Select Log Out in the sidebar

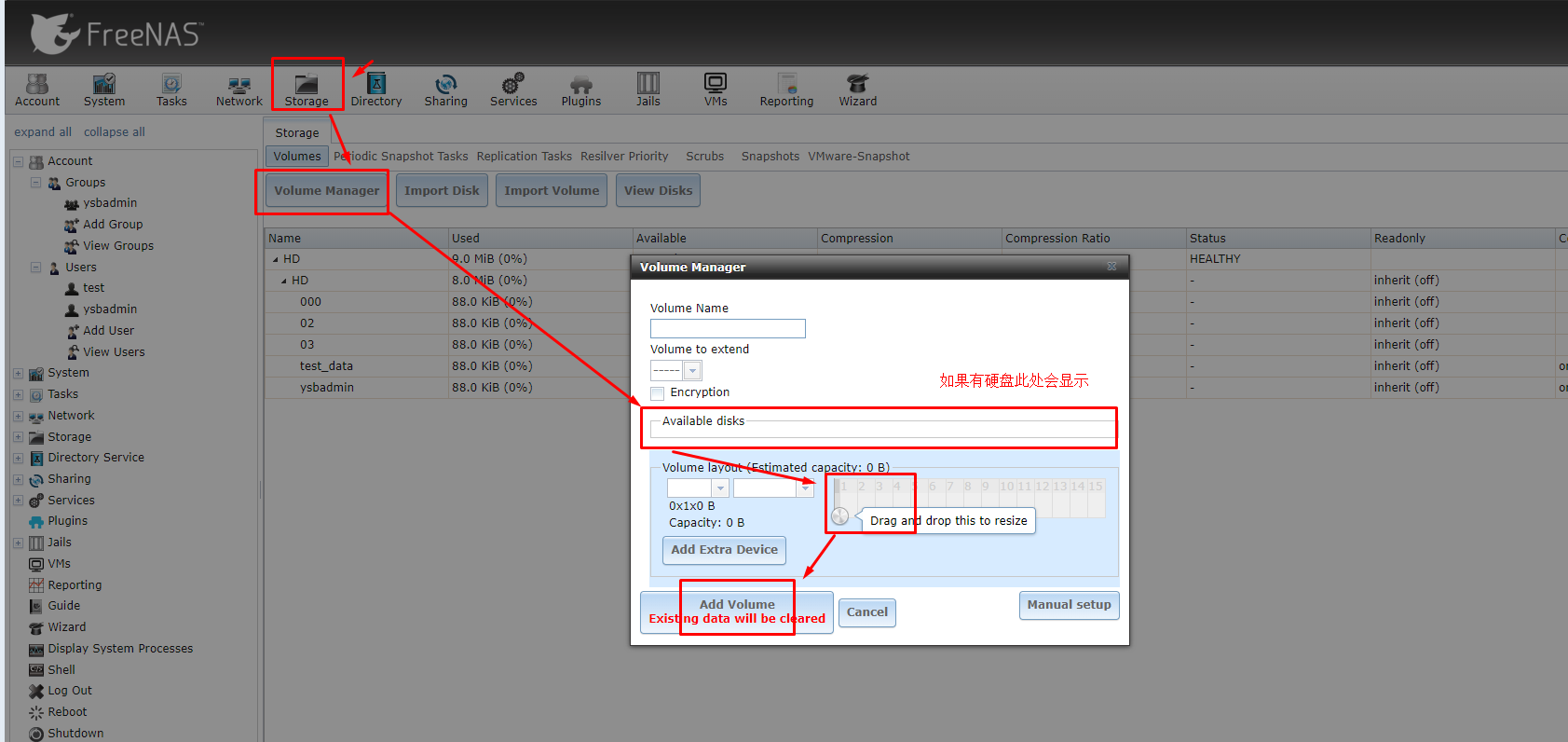[70, 691]
